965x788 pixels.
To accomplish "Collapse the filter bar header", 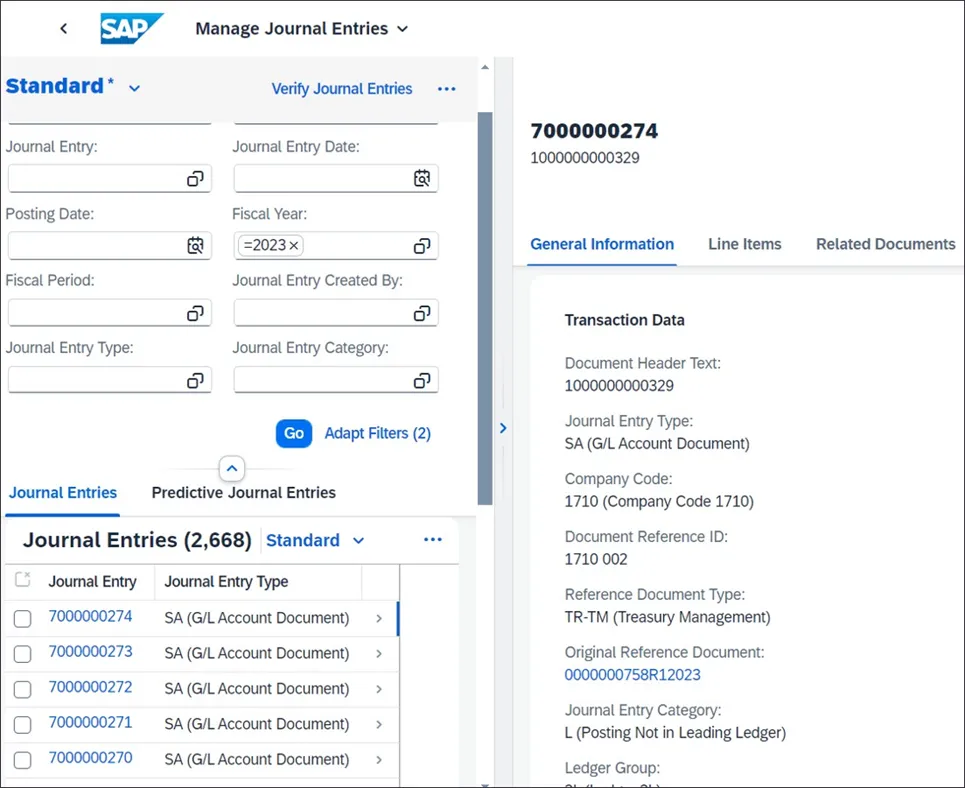I will click(x=231, y=468).
